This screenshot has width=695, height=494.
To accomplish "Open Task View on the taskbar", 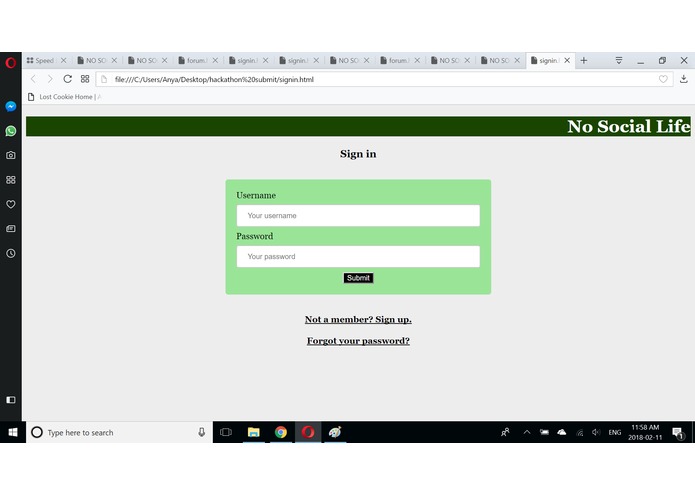I will tap(226, 432).
